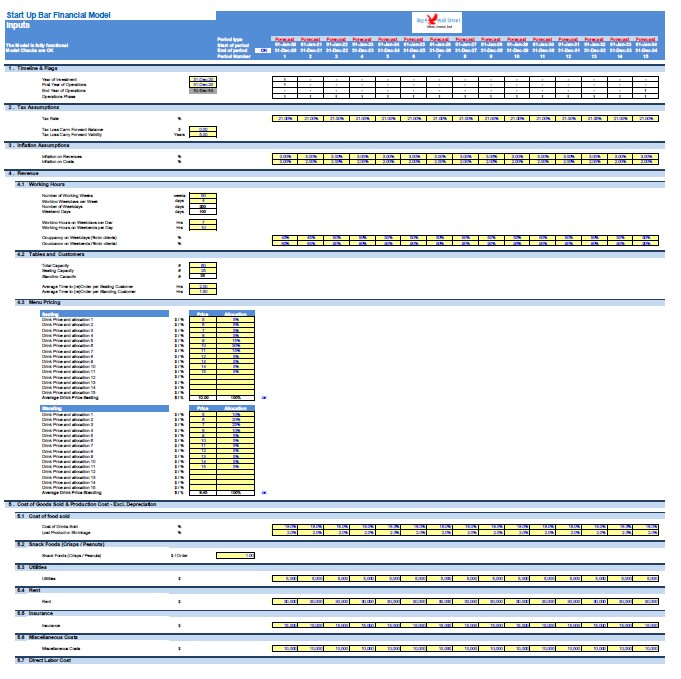Click the Tax Loss Carry Forward Balance input
Image resolution: width=681 pixels, height=679 pixels.
pyautogui.click(x=205, y=130)
